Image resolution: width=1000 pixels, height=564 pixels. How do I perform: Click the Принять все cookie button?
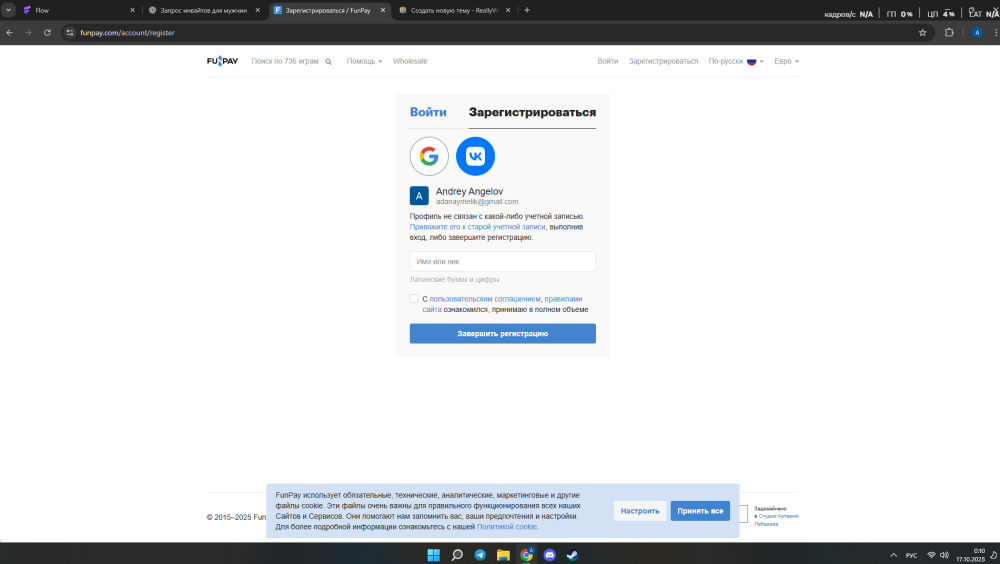(x=700, y=511)
